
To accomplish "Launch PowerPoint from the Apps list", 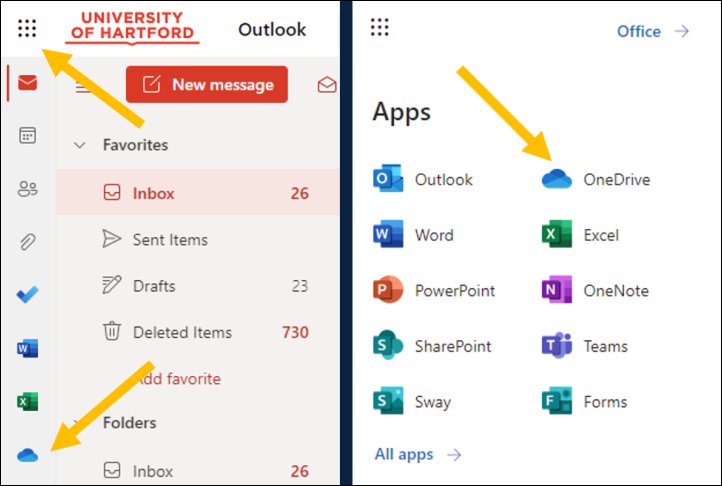I will [x=434, y=290].
